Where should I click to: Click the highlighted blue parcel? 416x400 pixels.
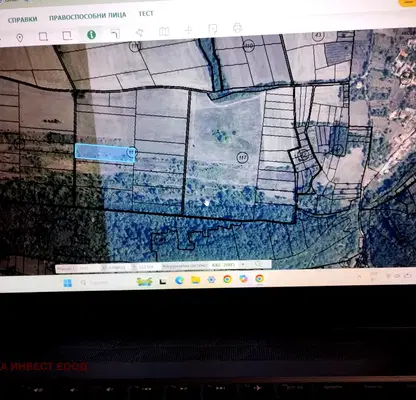coord(104,153)
